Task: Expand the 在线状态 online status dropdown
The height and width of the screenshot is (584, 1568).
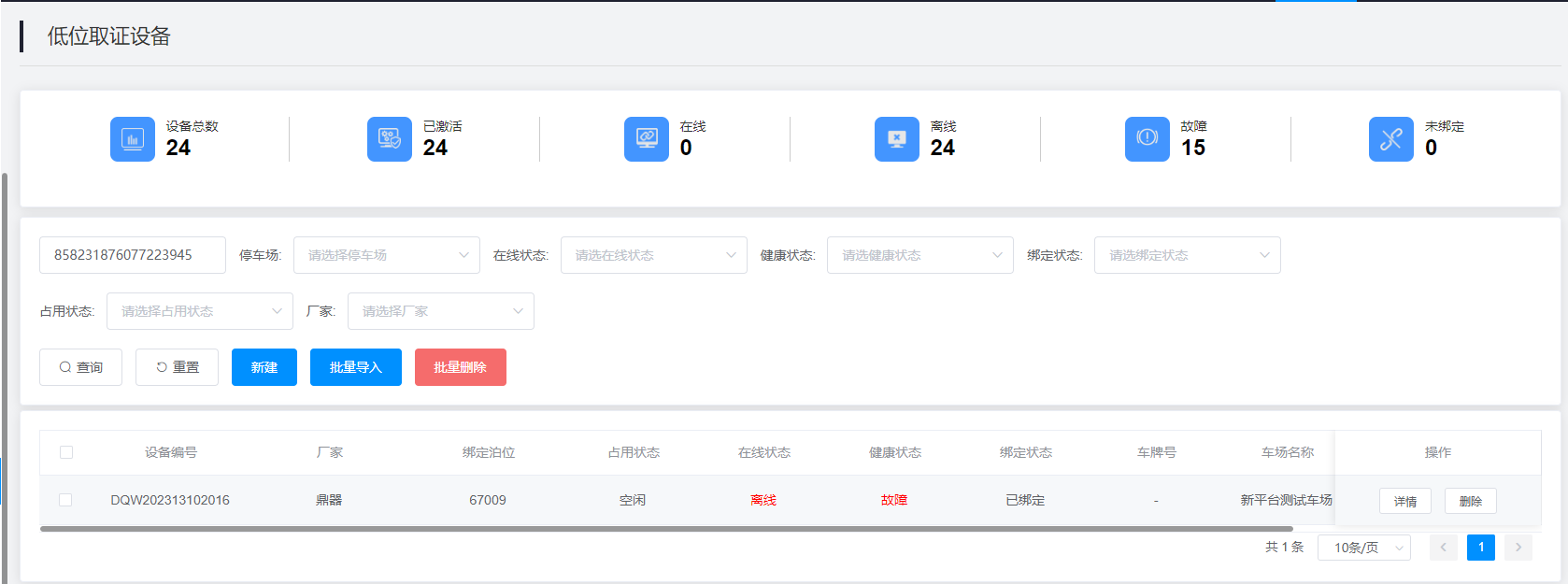Action: [654, 255]
